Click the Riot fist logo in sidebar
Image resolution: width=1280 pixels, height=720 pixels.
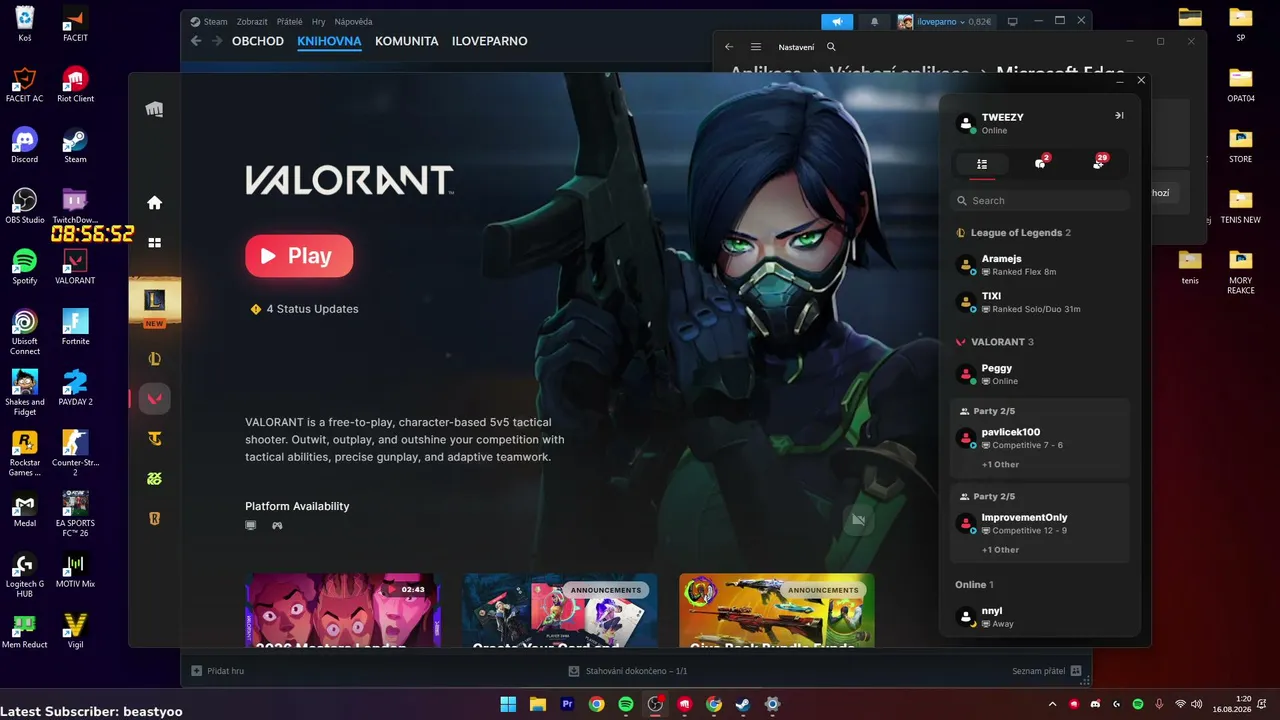click(x=154, y=109)
